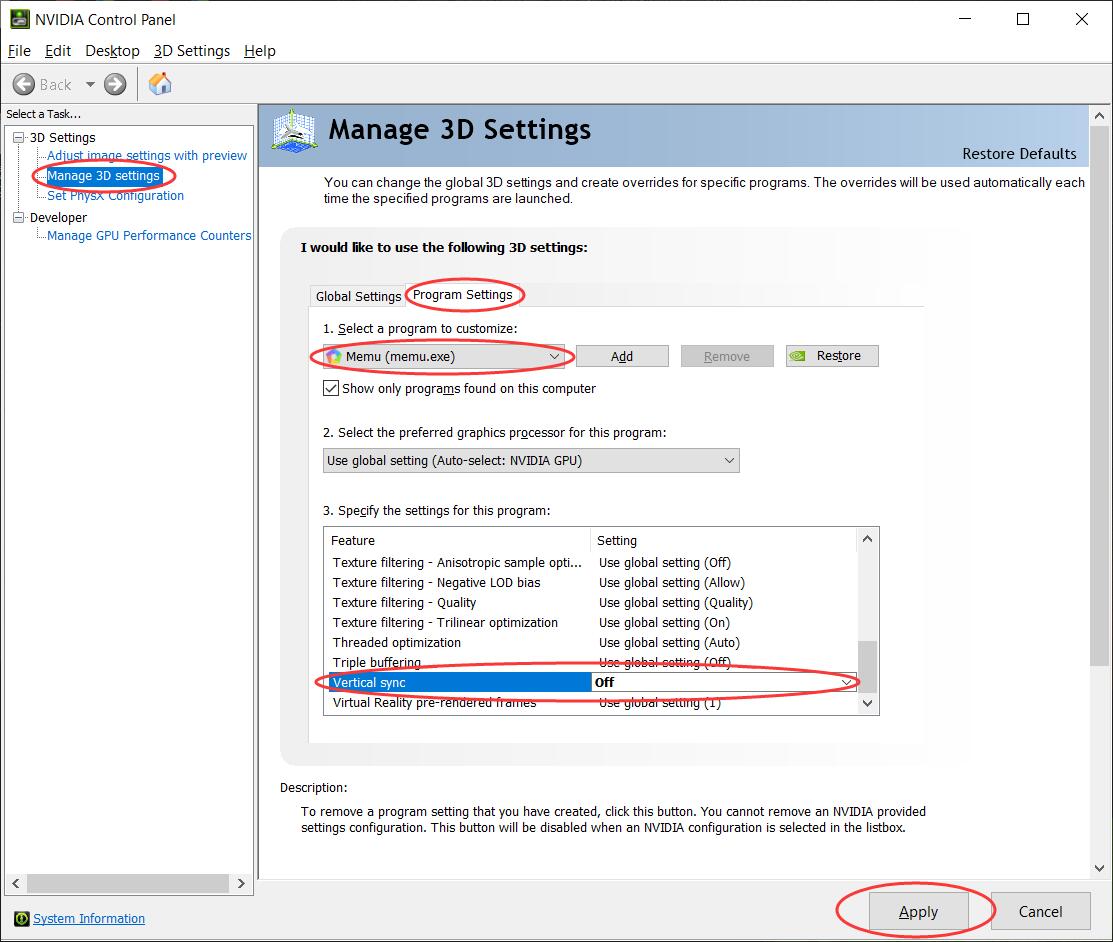Open the 3D Settings menu

point(191,51)
